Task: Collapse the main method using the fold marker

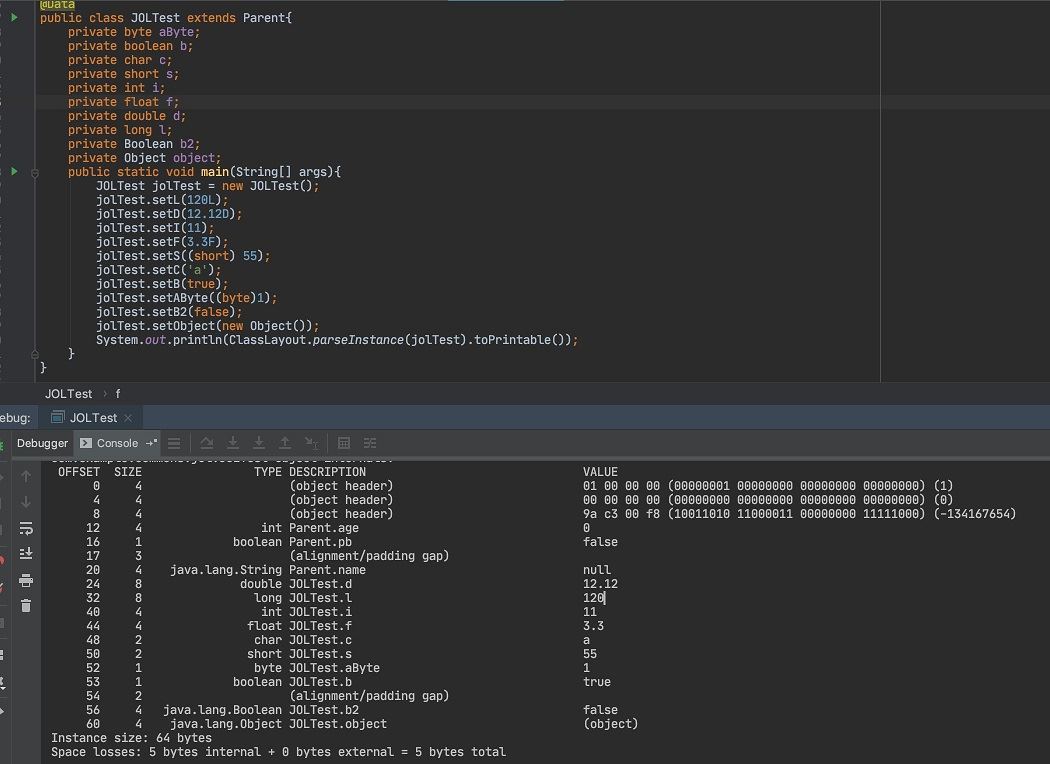Action: pyautogui.click(x=35, y=172)
